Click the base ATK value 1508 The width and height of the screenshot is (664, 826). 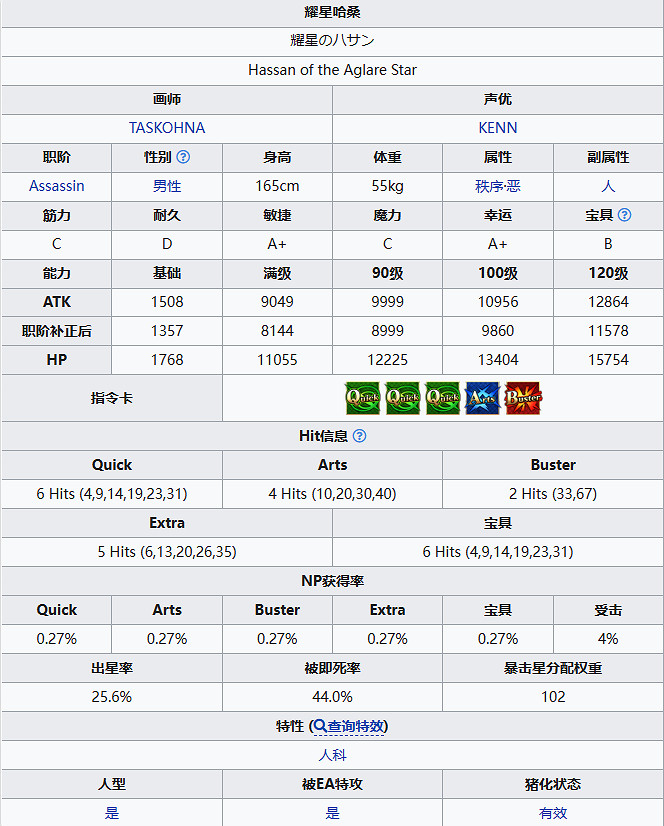(167, 302)
